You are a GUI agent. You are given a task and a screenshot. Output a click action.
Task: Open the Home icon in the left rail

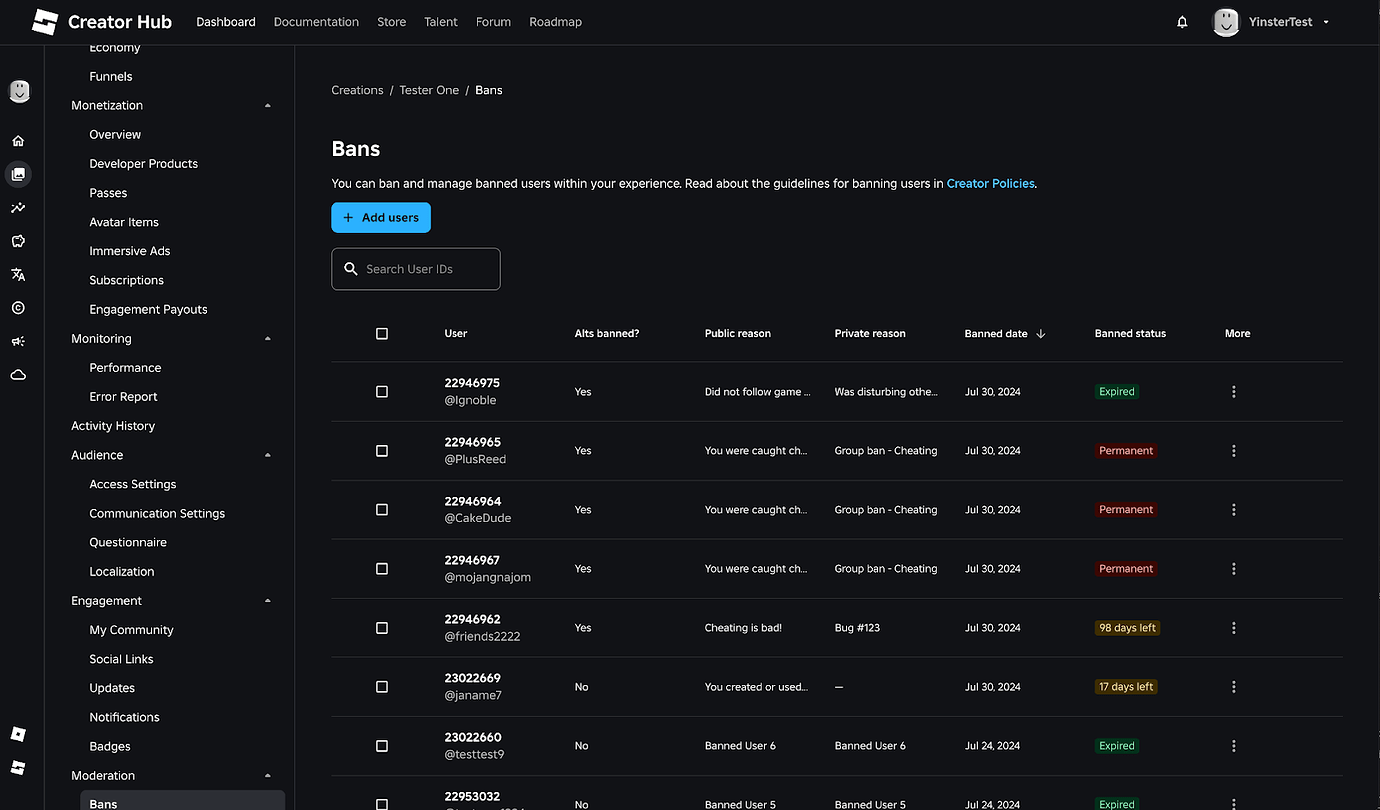tap(18, 140)
